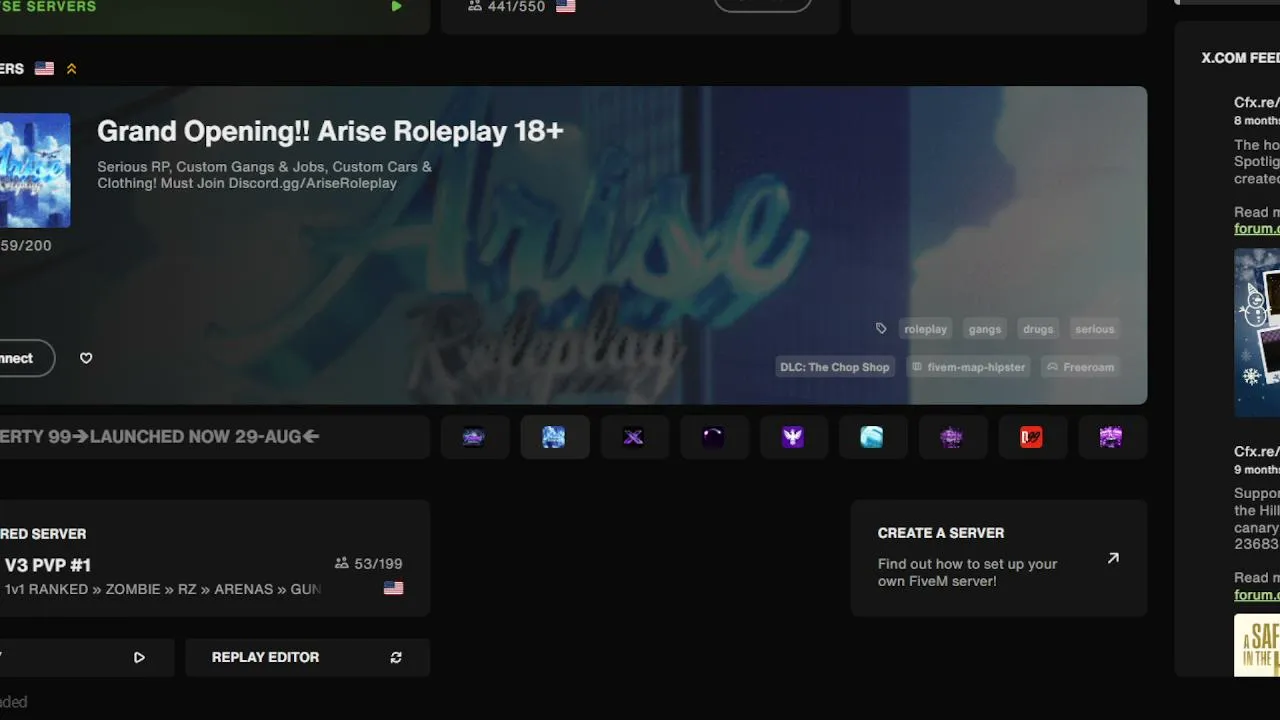Open the Arise Roleplay server logo thumbnail

click(35, 170)
